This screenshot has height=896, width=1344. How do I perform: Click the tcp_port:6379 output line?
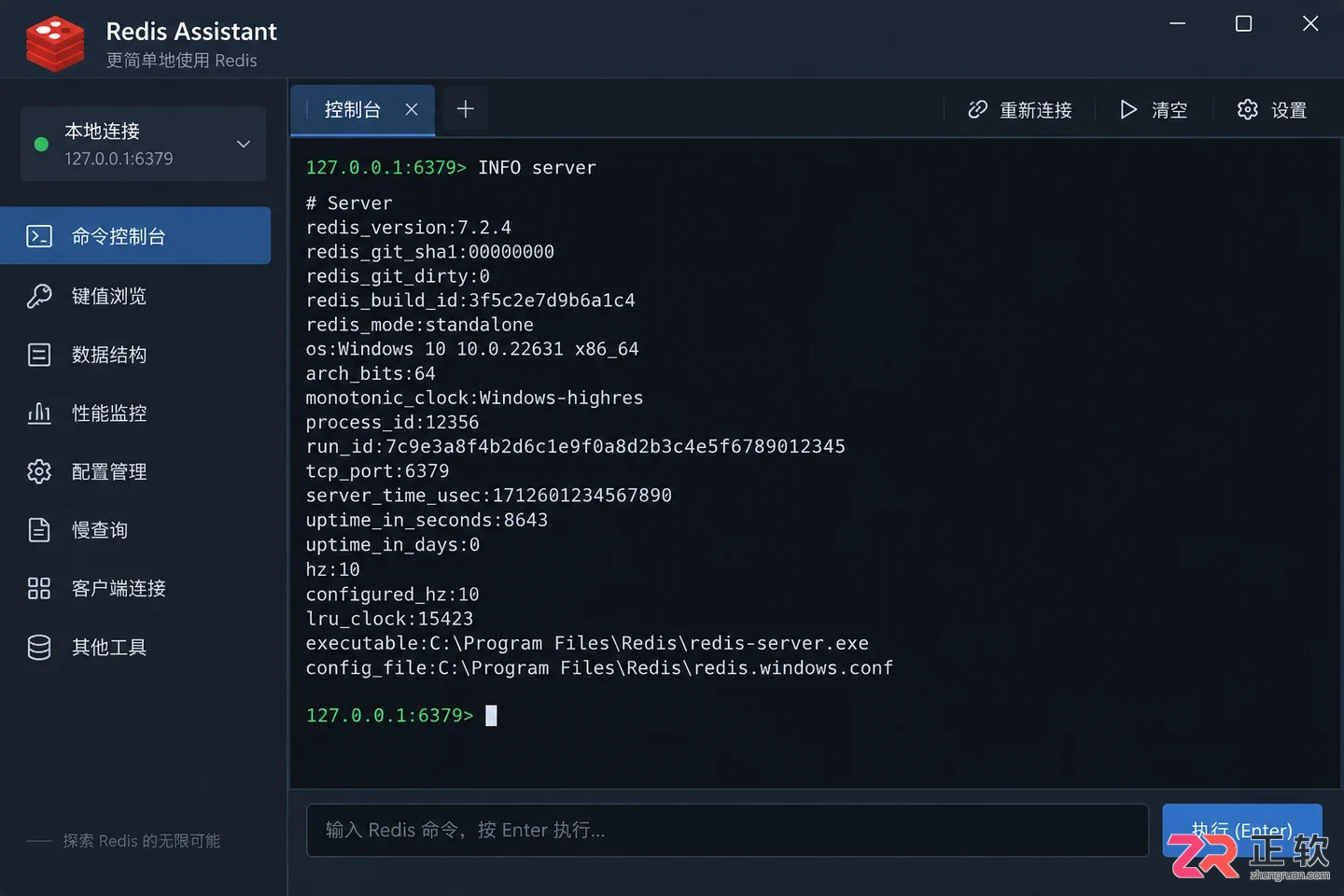pyautogui.click(x=377, y=471)
